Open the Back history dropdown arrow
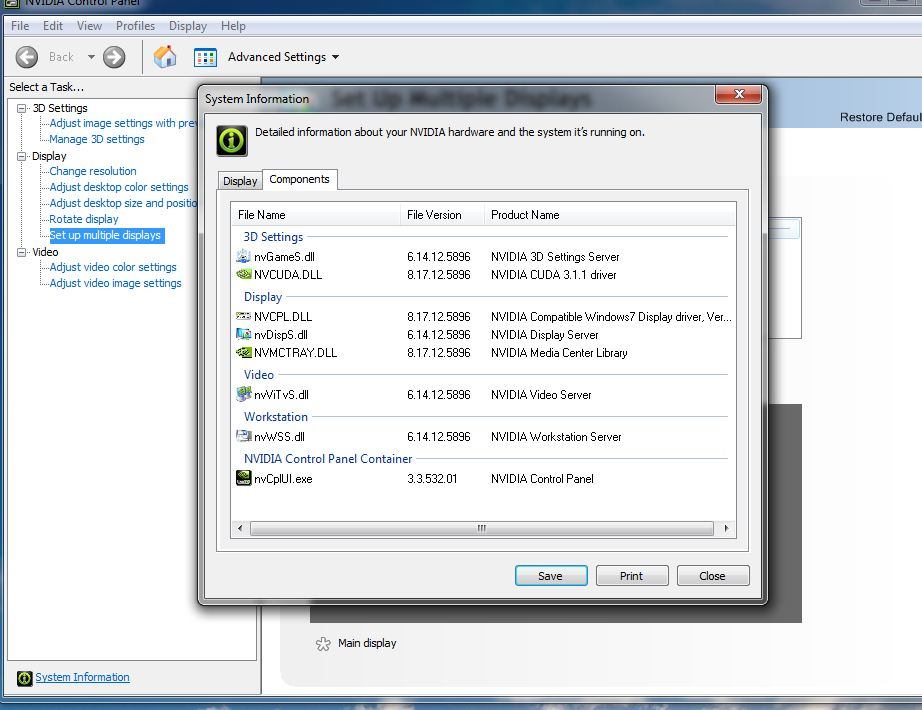This screenshot has height=710, width=922. coord(91,57)
